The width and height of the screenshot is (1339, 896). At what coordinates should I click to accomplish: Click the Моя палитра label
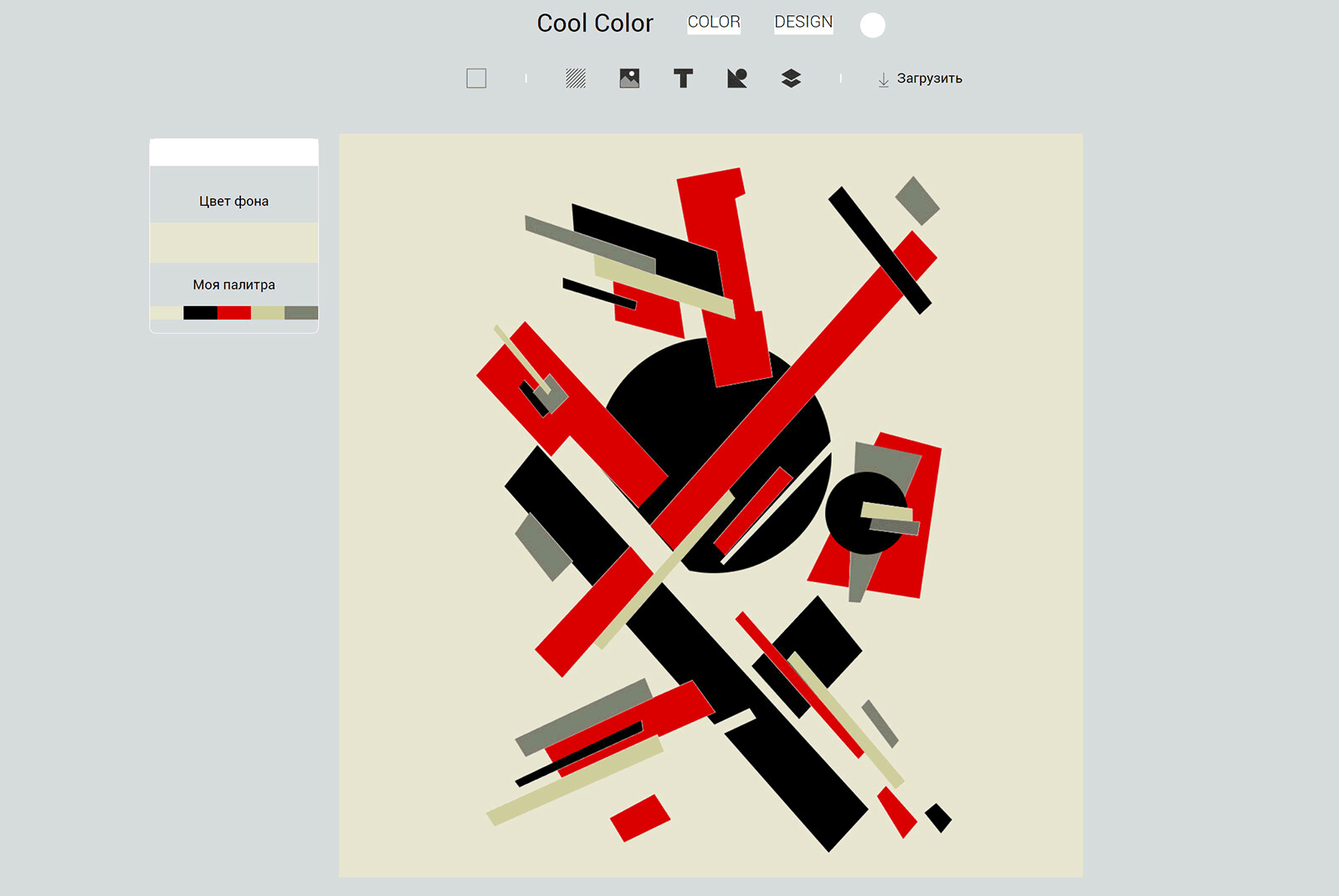click(233, 285)
